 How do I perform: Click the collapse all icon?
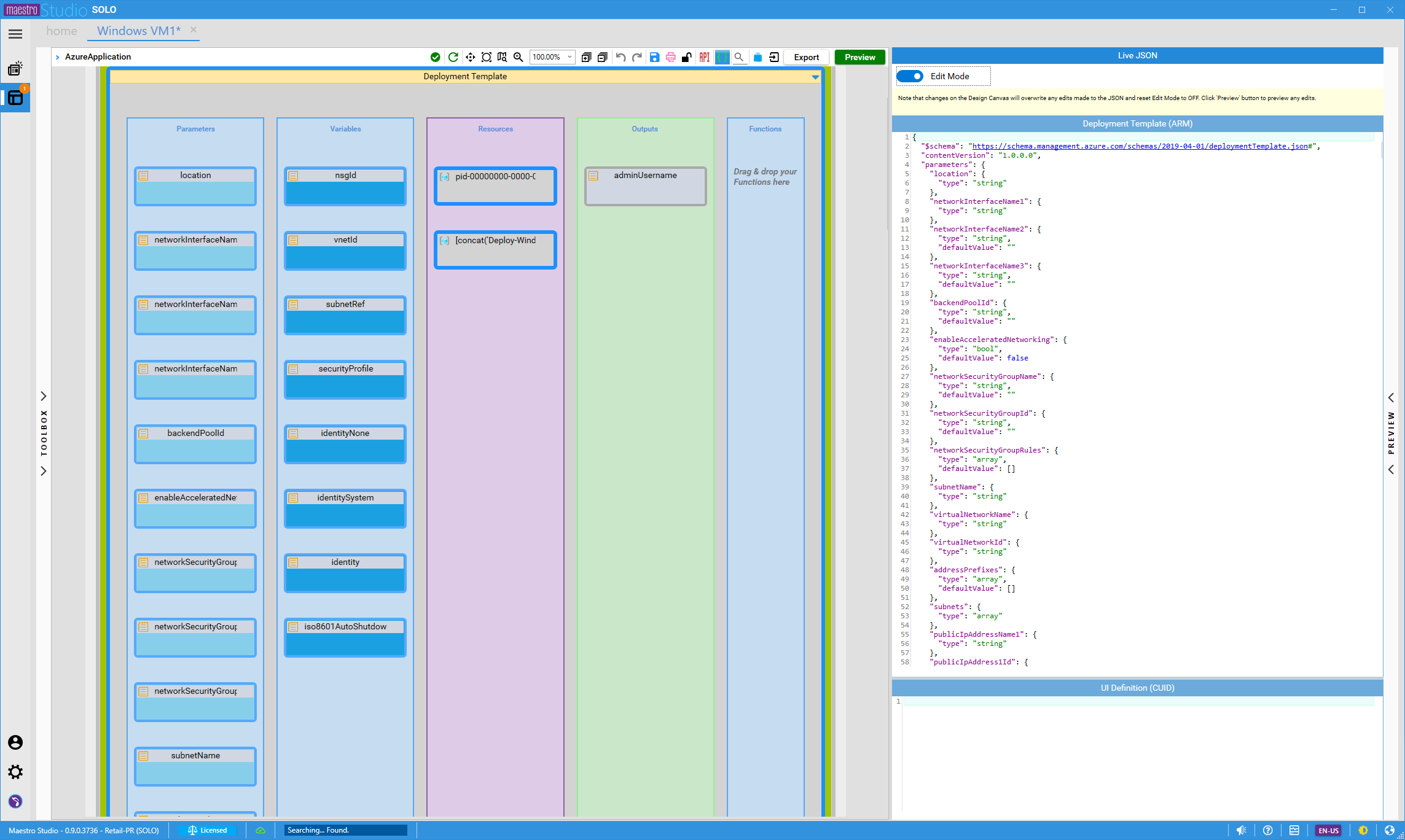[603, 57]
